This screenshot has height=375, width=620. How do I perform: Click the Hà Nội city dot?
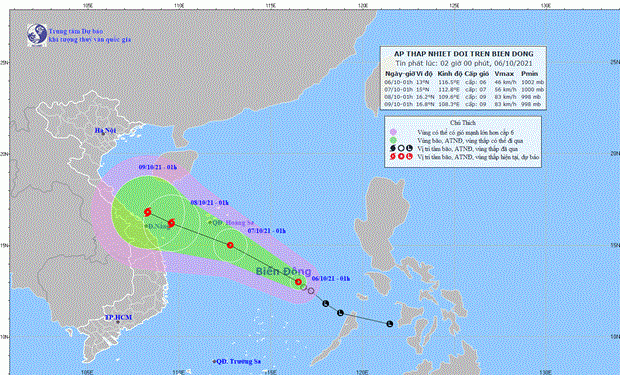click(x=103, y=134)
